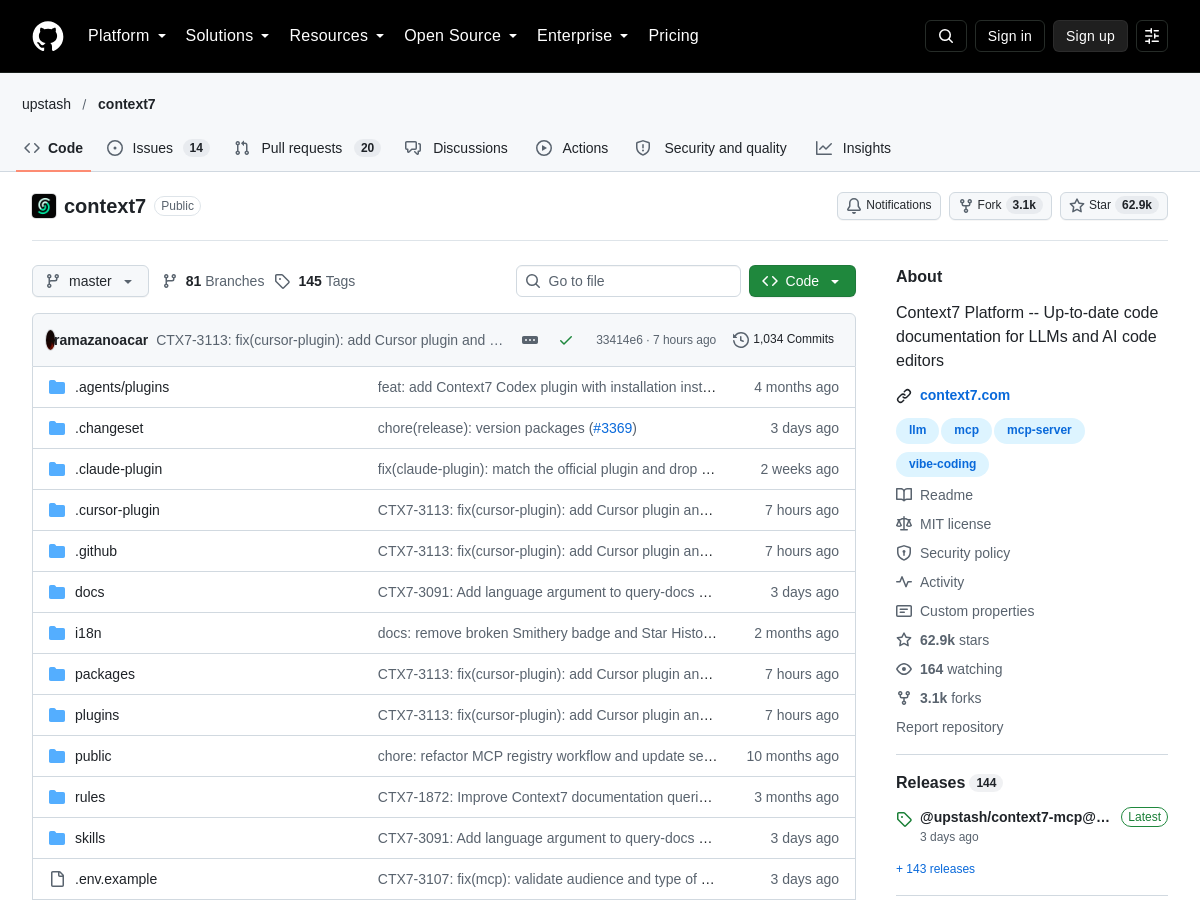Switch to the Security and quality tab

coord(711,148)
